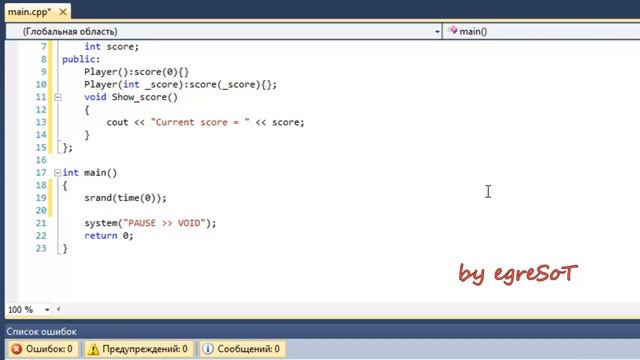This screenshot has height=360, width=640.
Task: Click the 'srand(time(0));' statement
Action: point(125,198)
